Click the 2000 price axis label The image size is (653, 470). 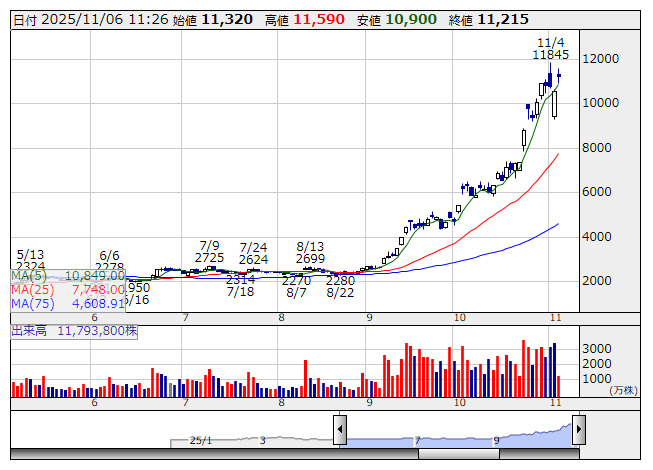pos(597,281)
